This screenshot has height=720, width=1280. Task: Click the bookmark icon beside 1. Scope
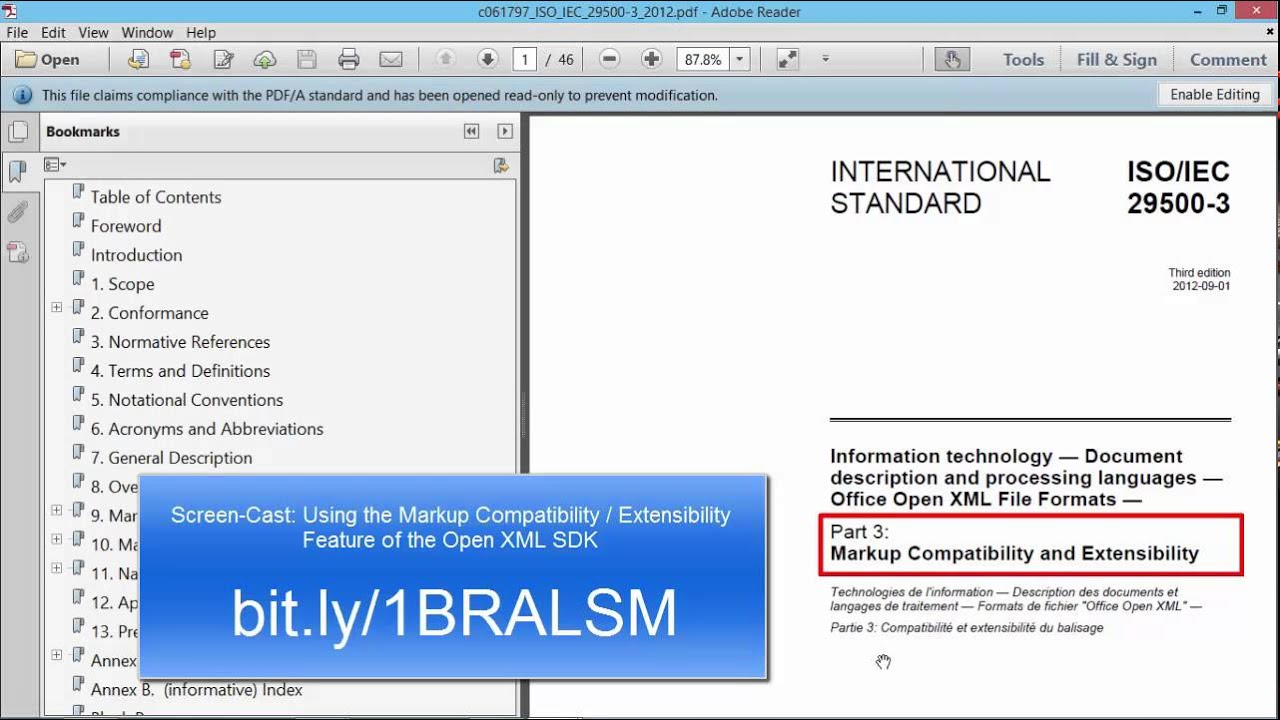78,278
